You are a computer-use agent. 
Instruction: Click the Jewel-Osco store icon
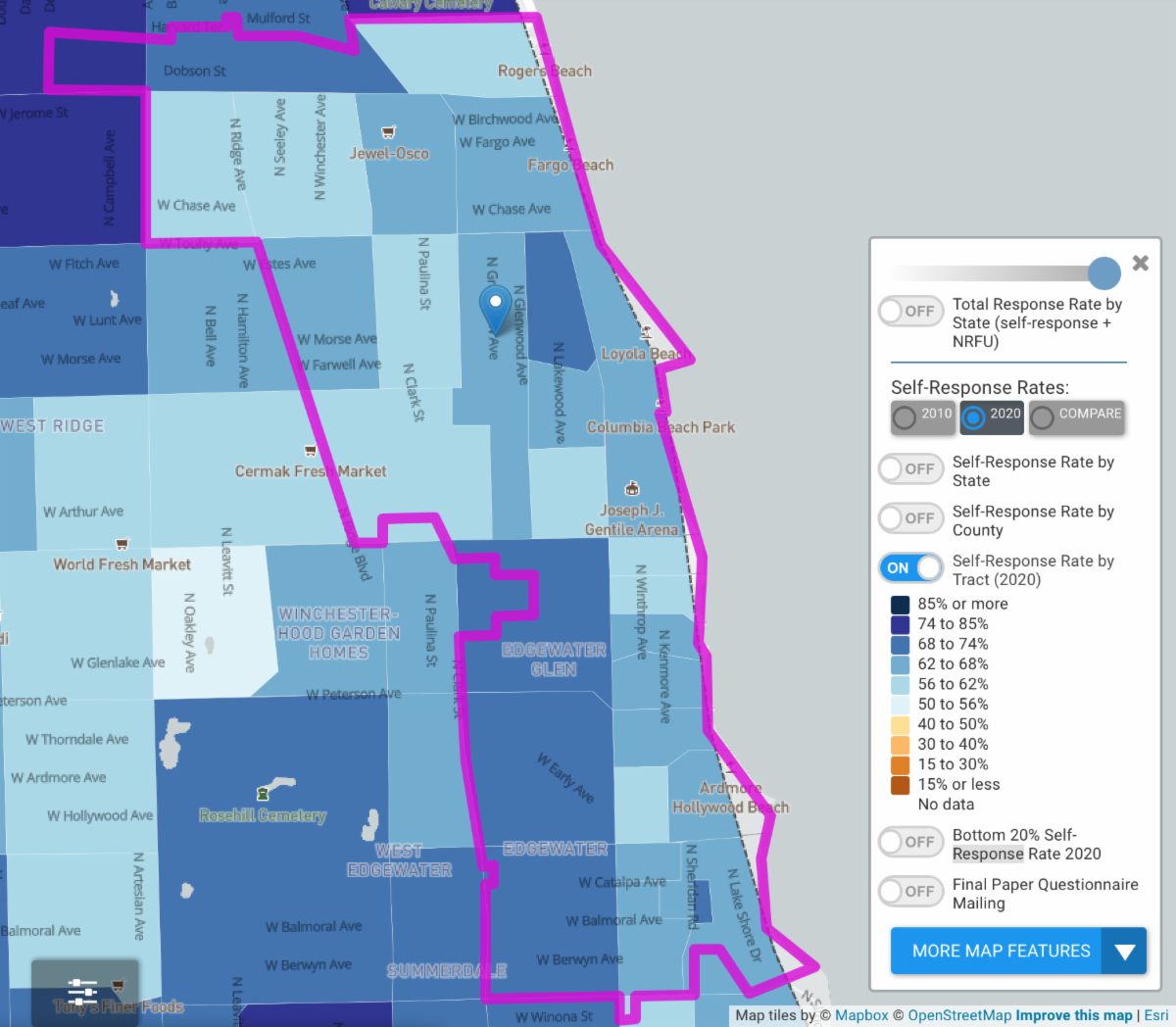pyautogui.click(x=389, y=132)
